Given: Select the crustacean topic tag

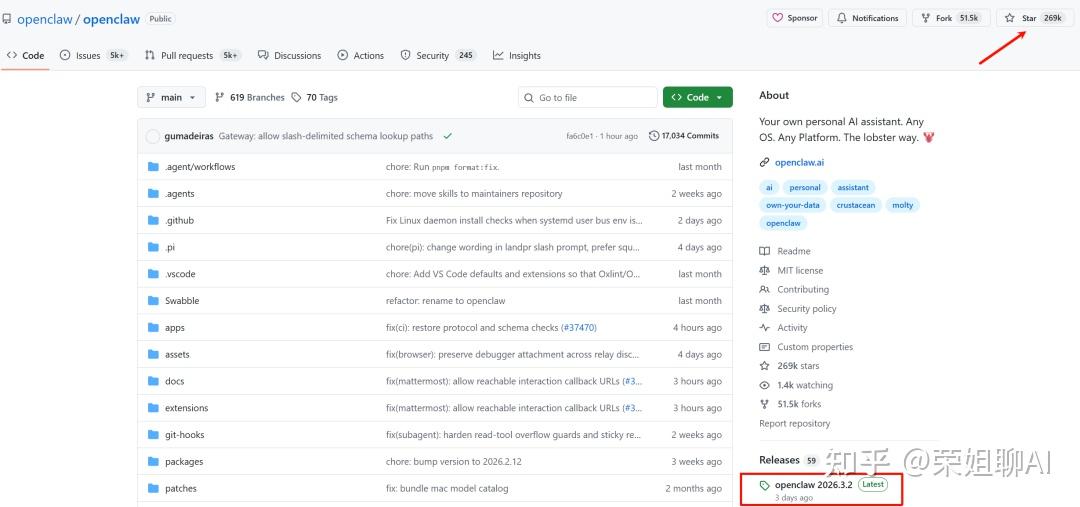Looking at the screenshot, I should click(x=856, y=205).
